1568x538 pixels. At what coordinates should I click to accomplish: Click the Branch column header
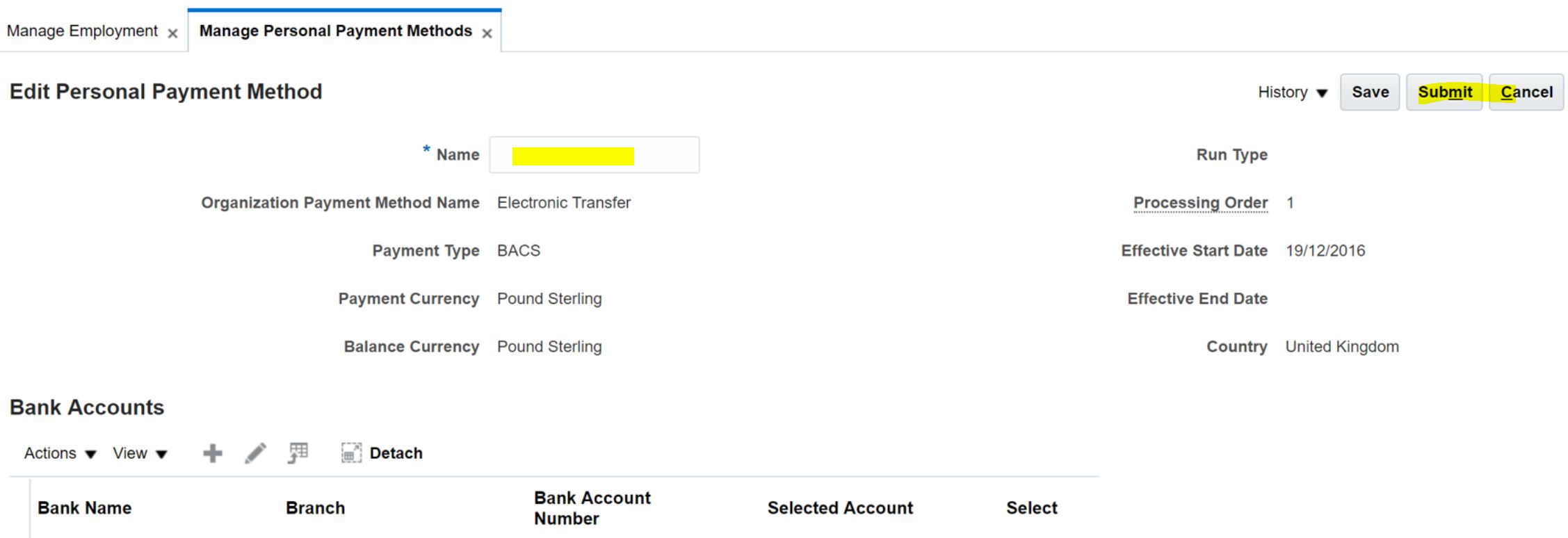click(x=315, y=507)
